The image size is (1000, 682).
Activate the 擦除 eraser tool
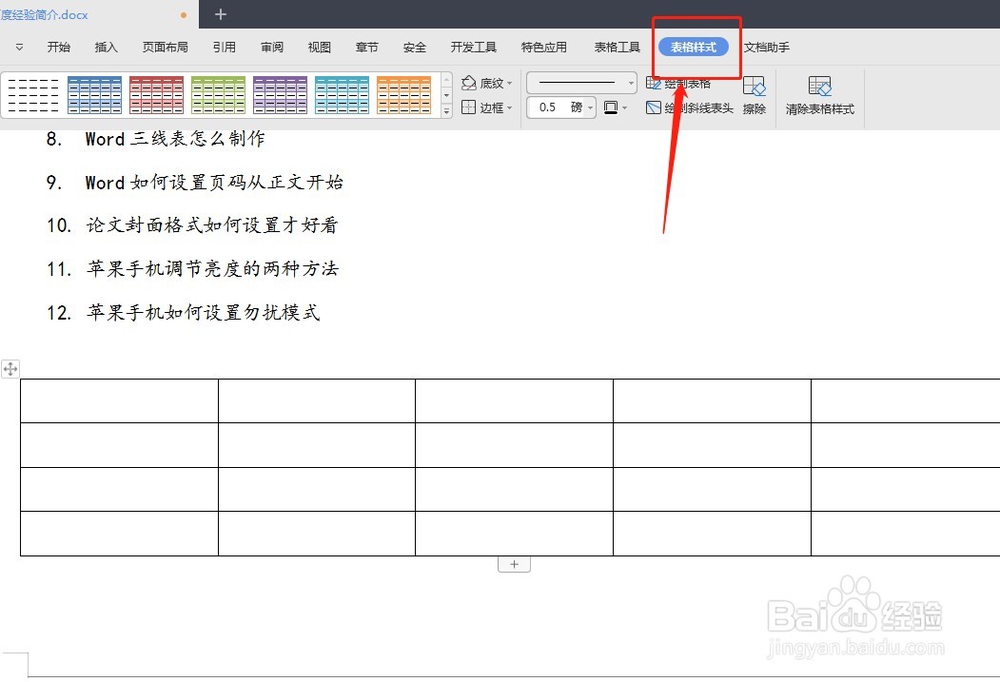(754, 95)
